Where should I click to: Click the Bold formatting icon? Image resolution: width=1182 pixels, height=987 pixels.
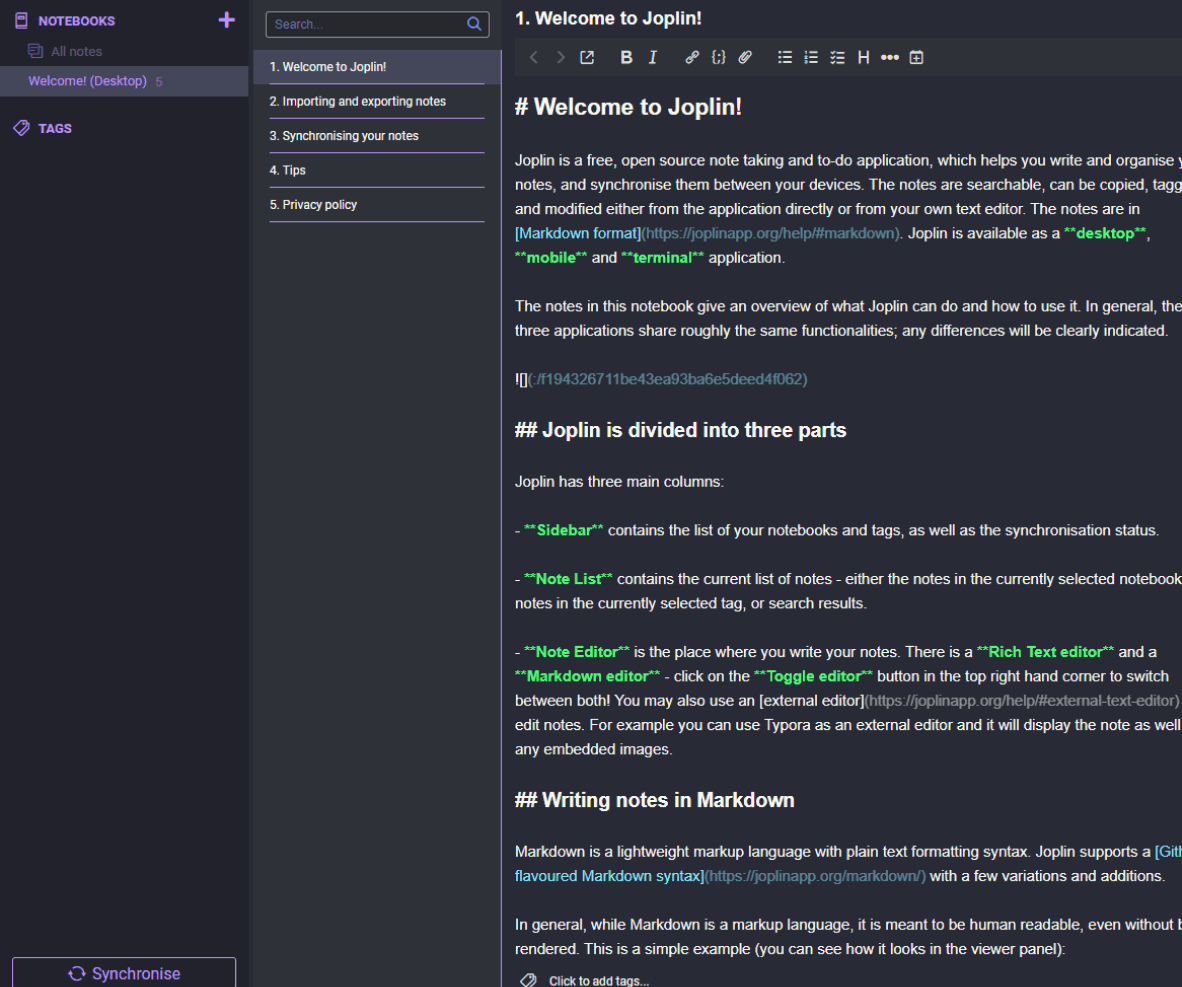tap(626, 57)
